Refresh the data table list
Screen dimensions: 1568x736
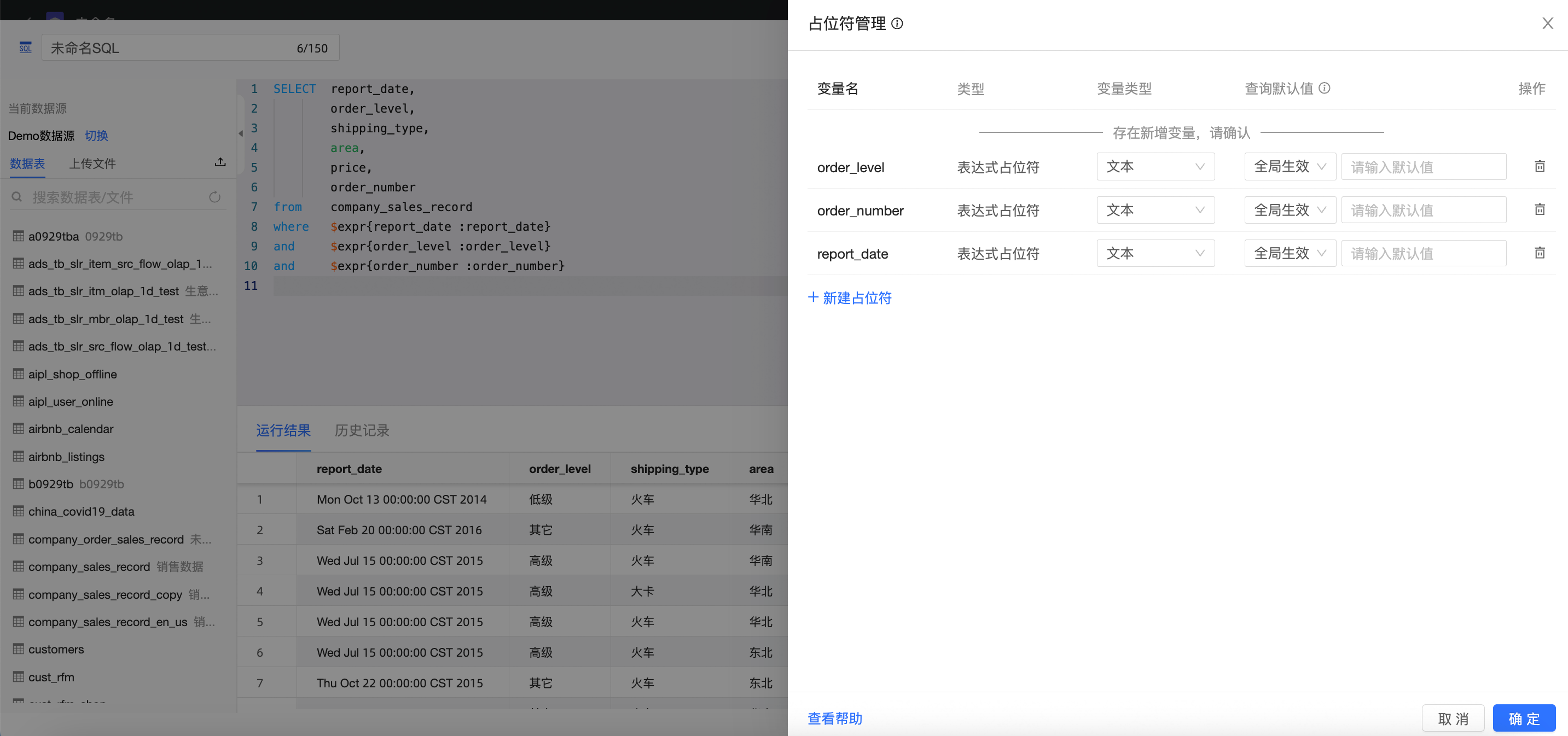215,197
